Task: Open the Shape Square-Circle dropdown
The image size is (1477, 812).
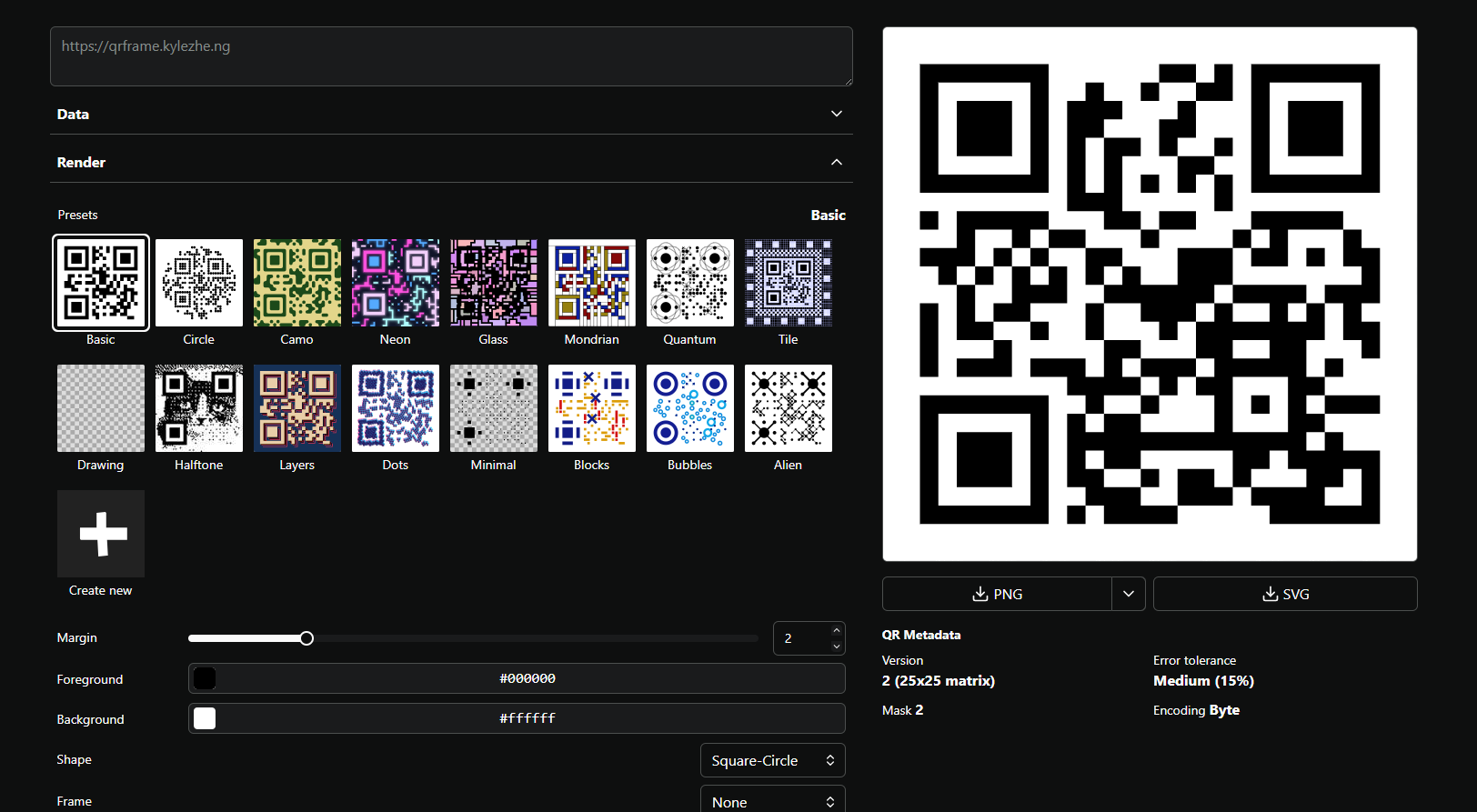Action: click(773, 760)
